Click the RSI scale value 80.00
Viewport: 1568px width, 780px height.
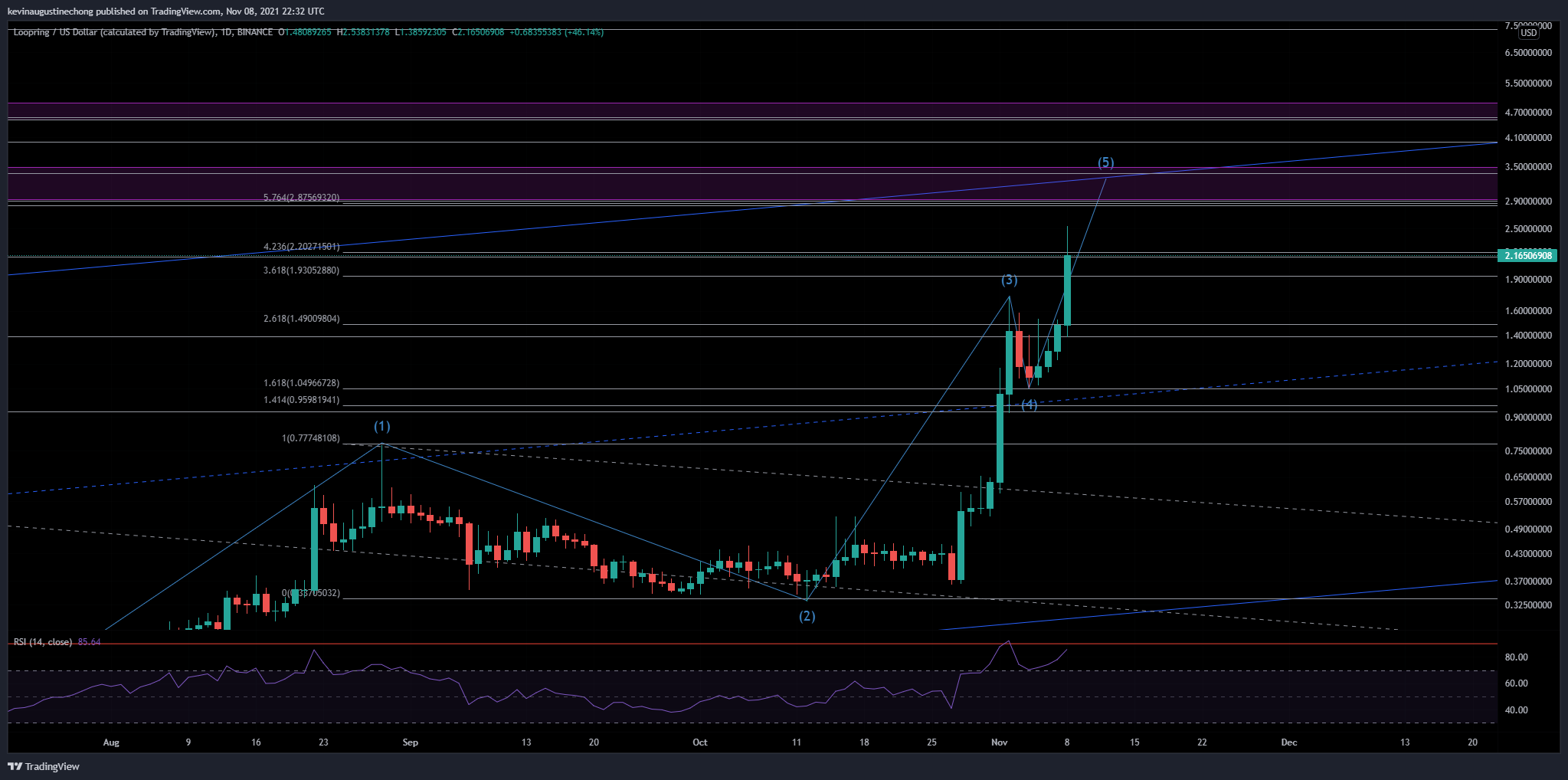[1516, 657]
